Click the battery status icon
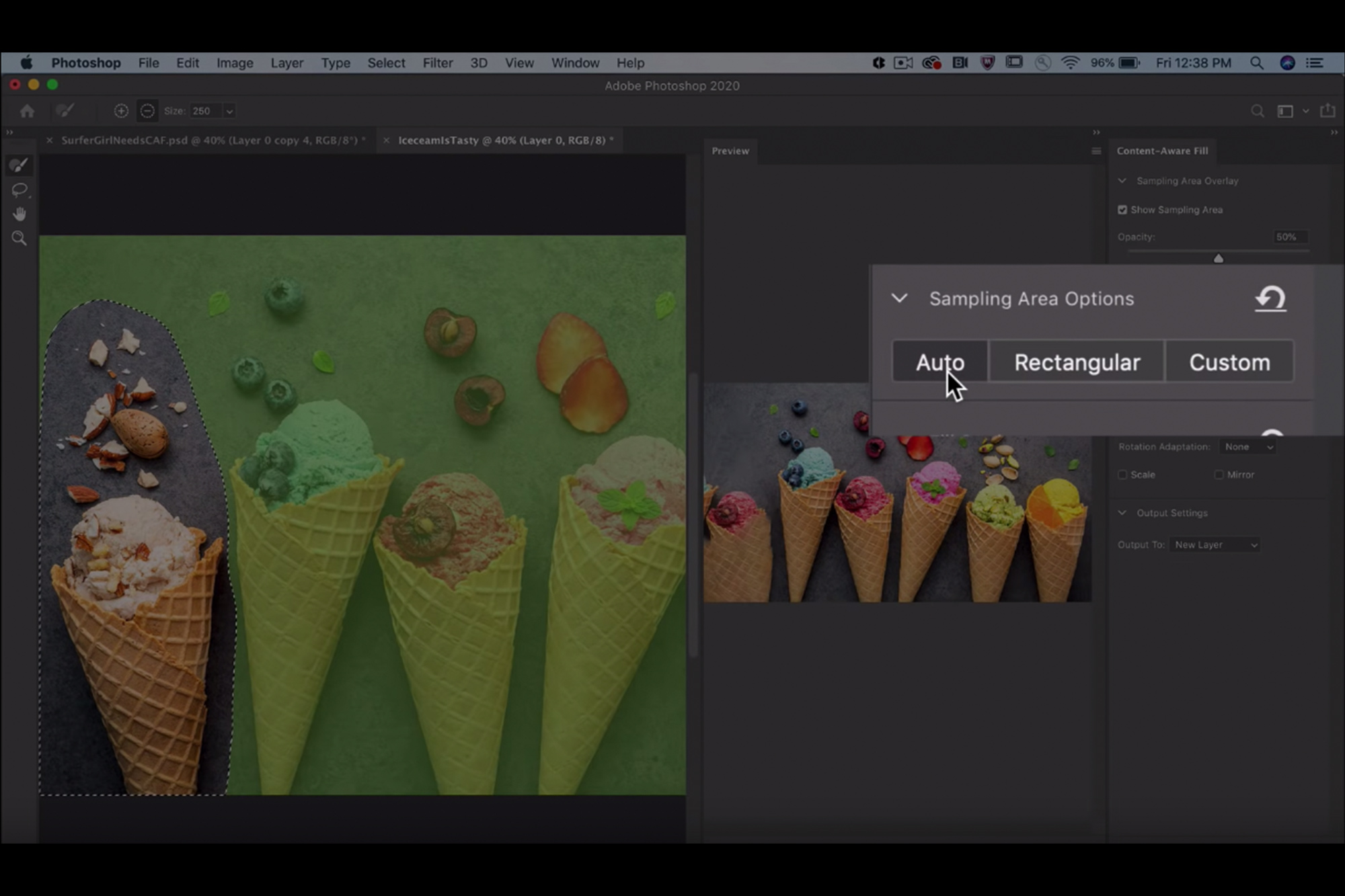 tap(1129, 63)
